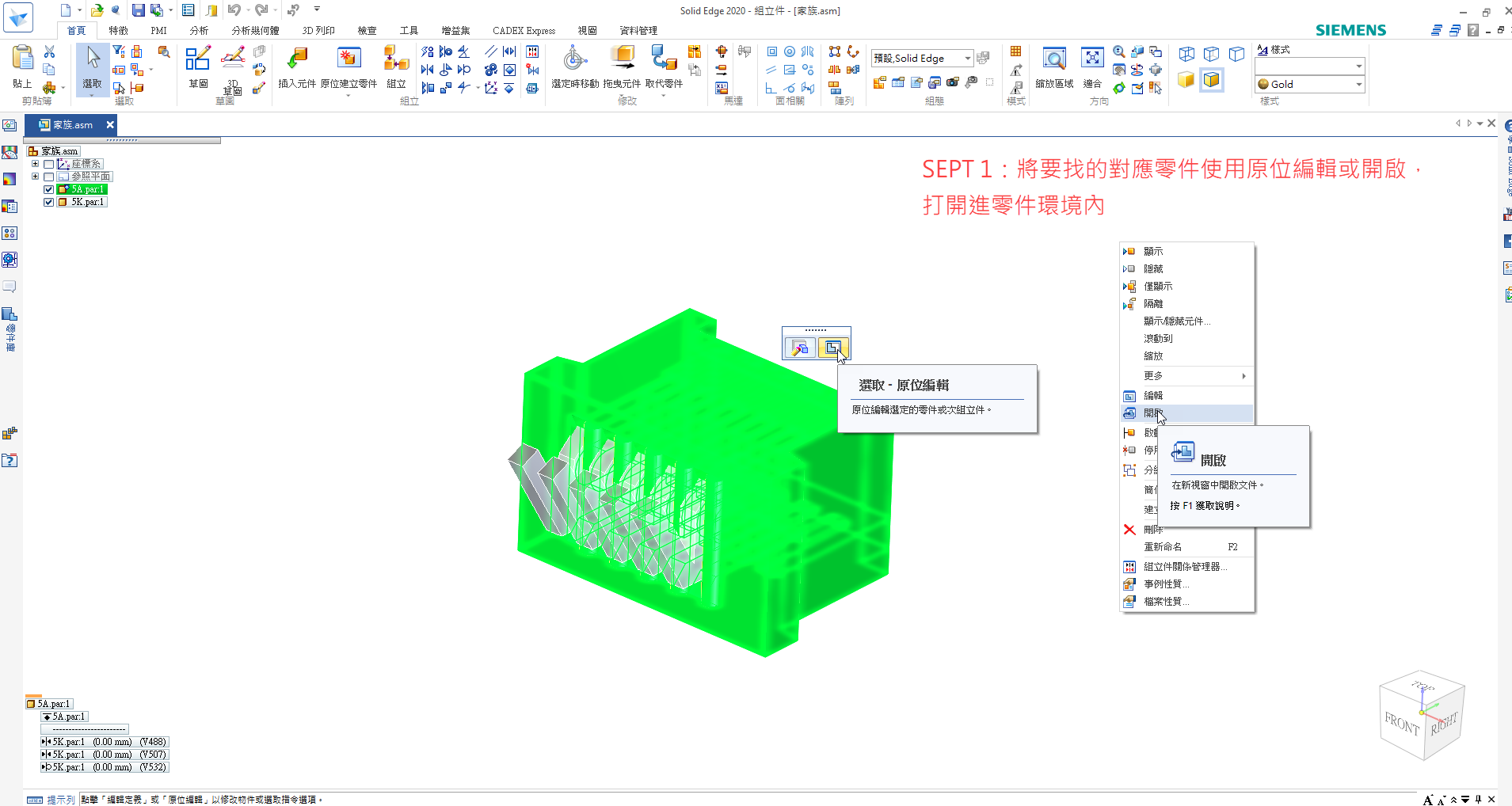Screen dimensions: 1512x806
Task: Open the 檢查 ribbon tab
Action: [367, 30]
